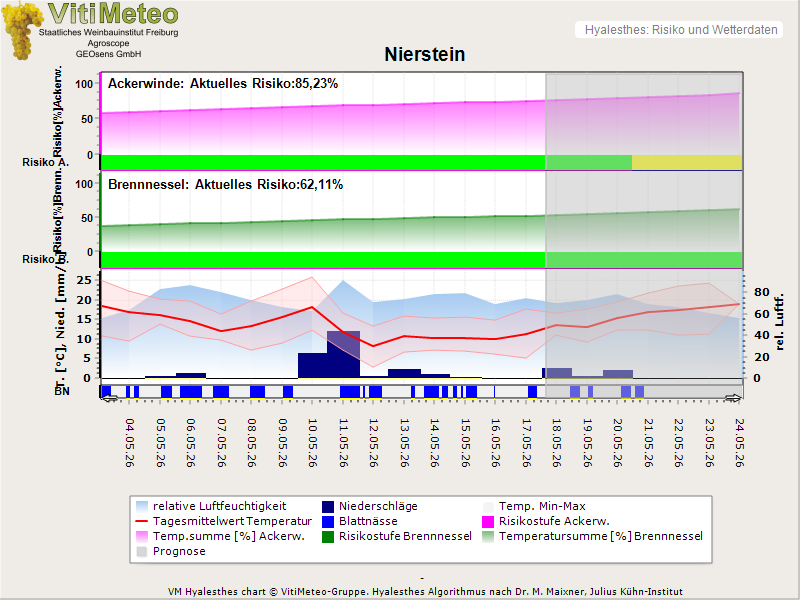
Task: Click the 18.05.26 date axis label
Action: click(556, 443)
